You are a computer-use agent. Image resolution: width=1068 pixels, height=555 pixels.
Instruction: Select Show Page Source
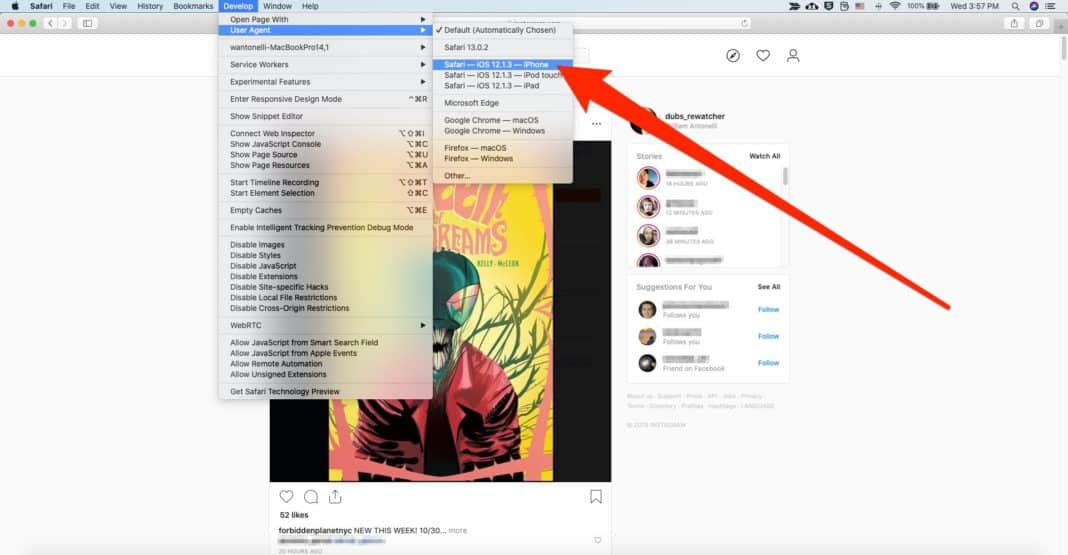pyautogui.click(x=326, y=155)
